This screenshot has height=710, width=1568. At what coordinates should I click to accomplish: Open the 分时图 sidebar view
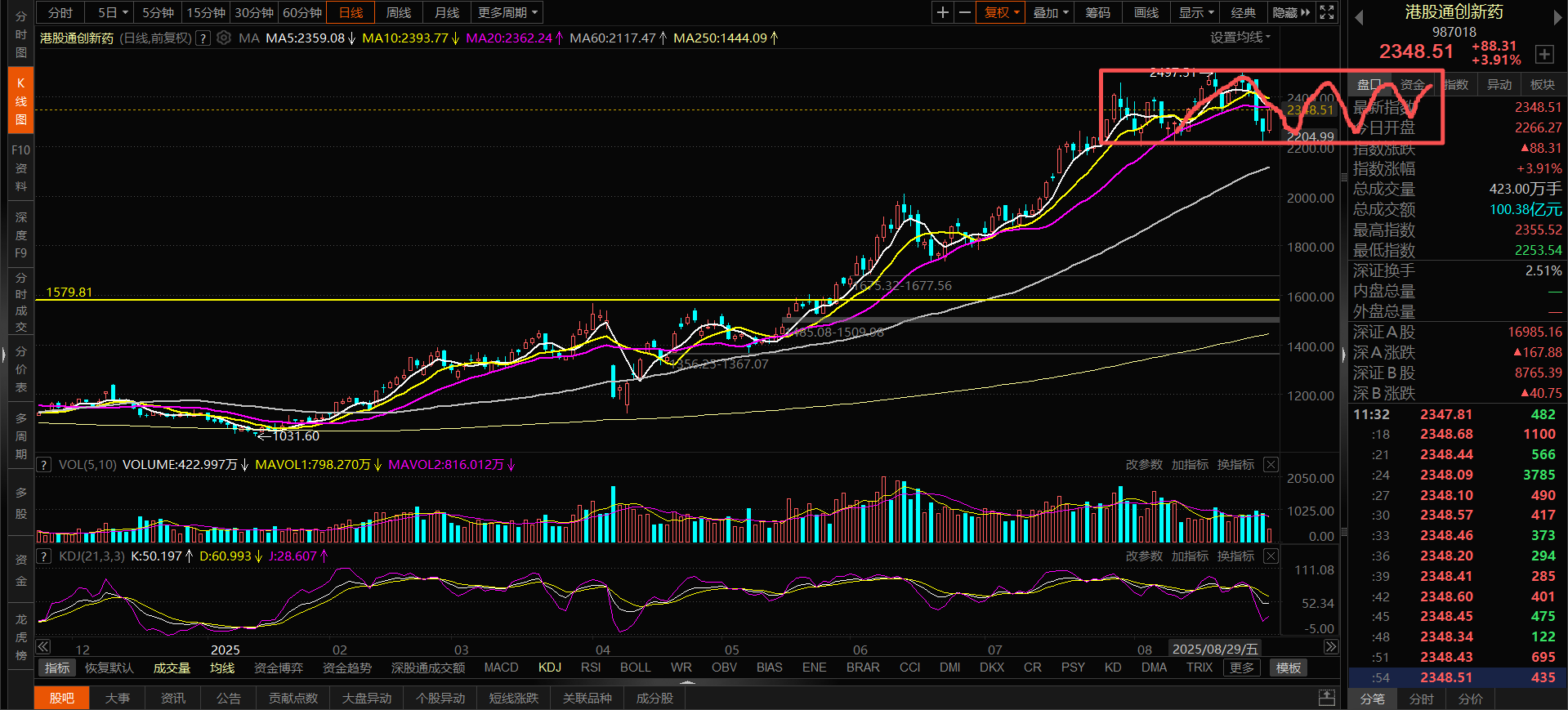(20, 34)
